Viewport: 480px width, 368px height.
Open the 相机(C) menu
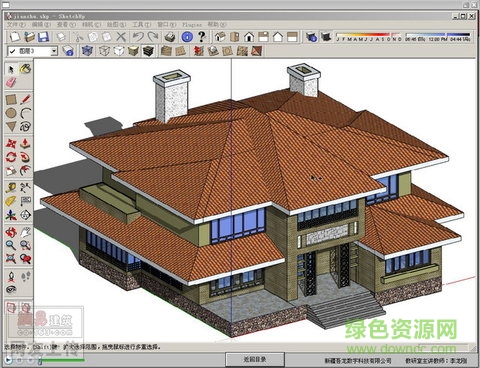[91, 25]
